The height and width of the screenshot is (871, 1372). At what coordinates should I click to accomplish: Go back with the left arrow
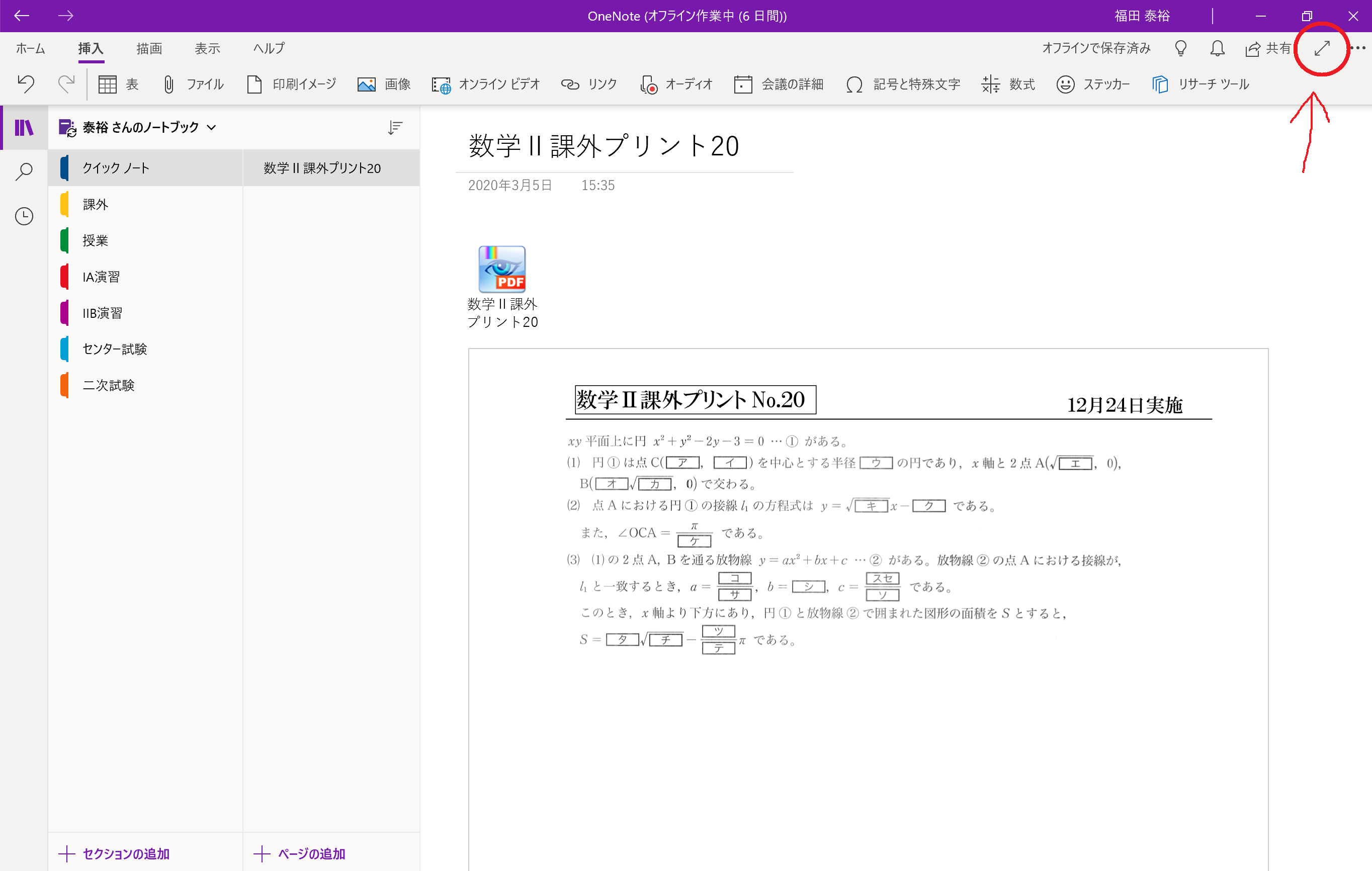(x=22, y=16)
